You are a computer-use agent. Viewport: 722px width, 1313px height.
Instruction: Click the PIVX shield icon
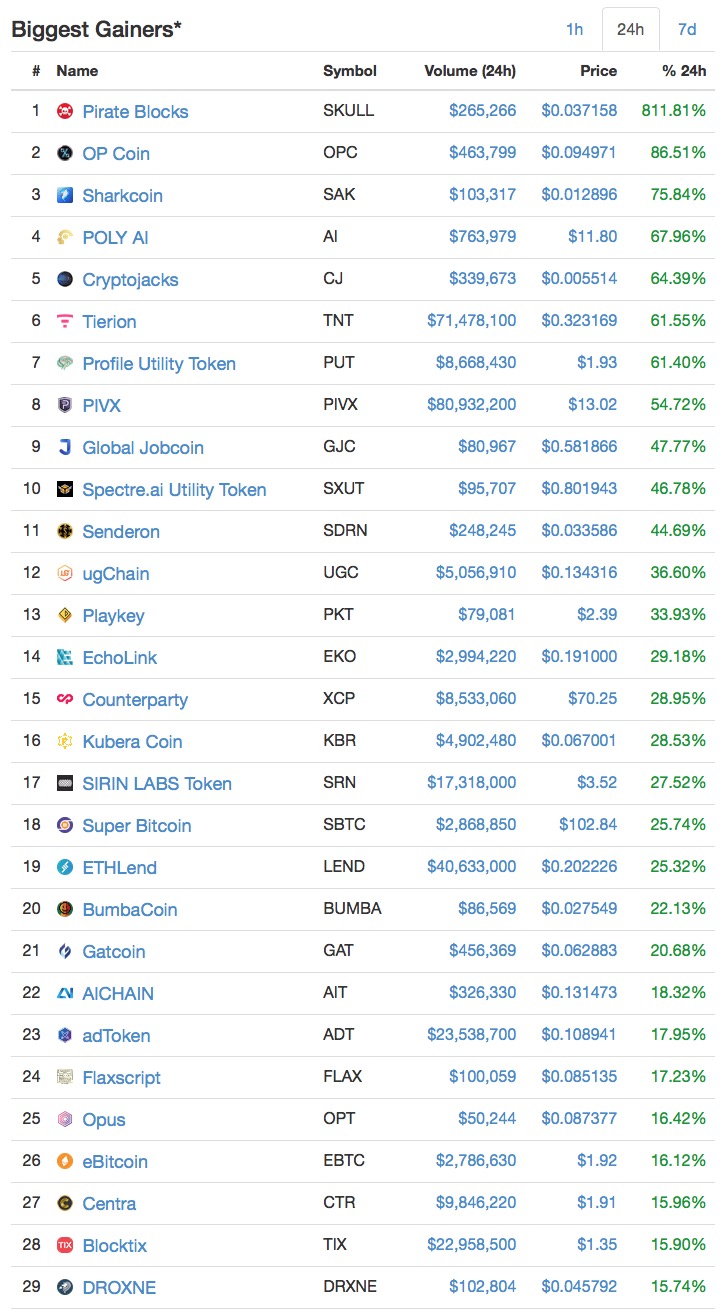65,405
